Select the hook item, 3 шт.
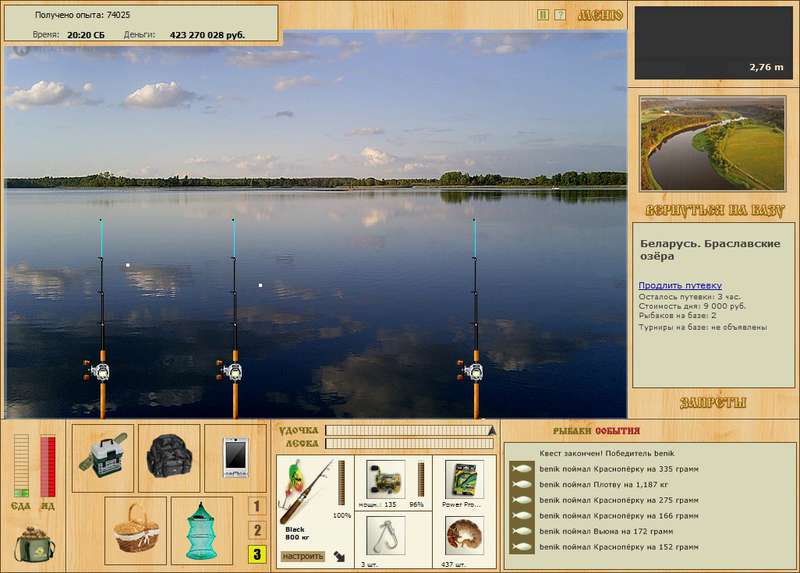 [386, 536]
